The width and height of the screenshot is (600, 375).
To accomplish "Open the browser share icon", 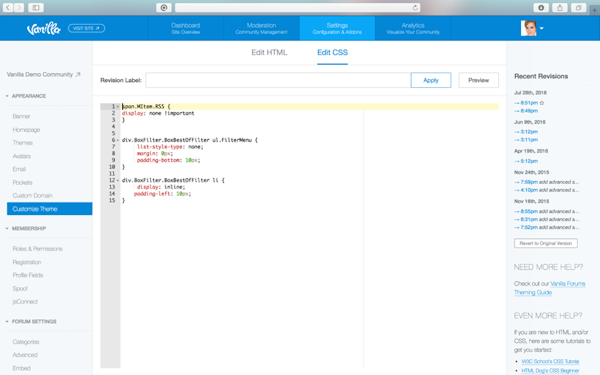I will (560, 8).
